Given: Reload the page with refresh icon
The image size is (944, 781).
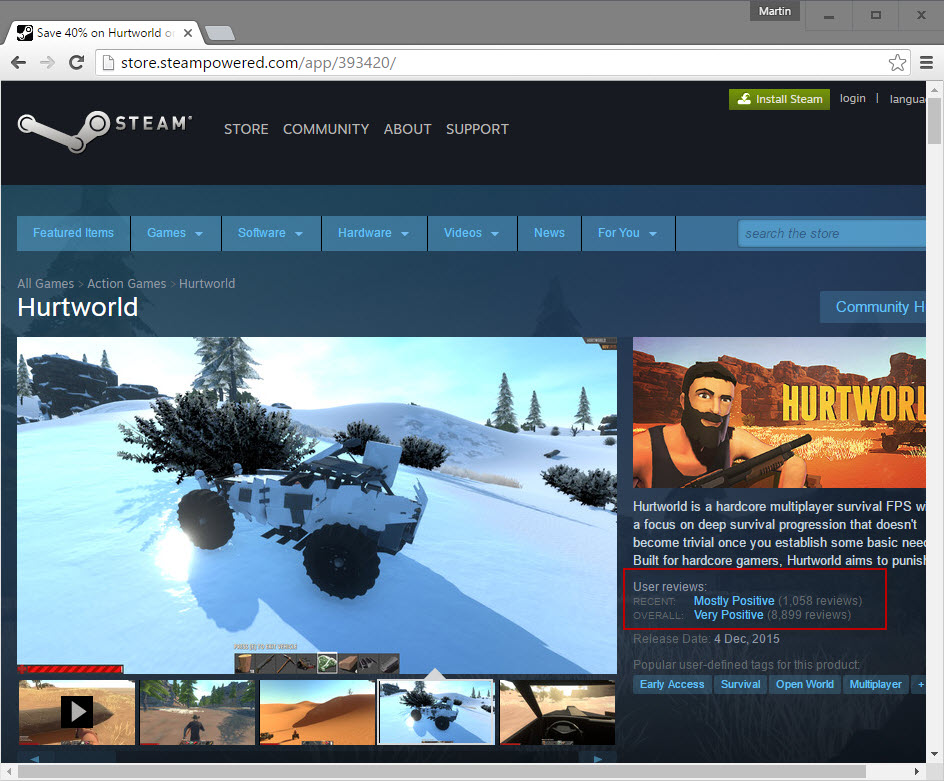Looking at the screenshot, I should [76, 62].
